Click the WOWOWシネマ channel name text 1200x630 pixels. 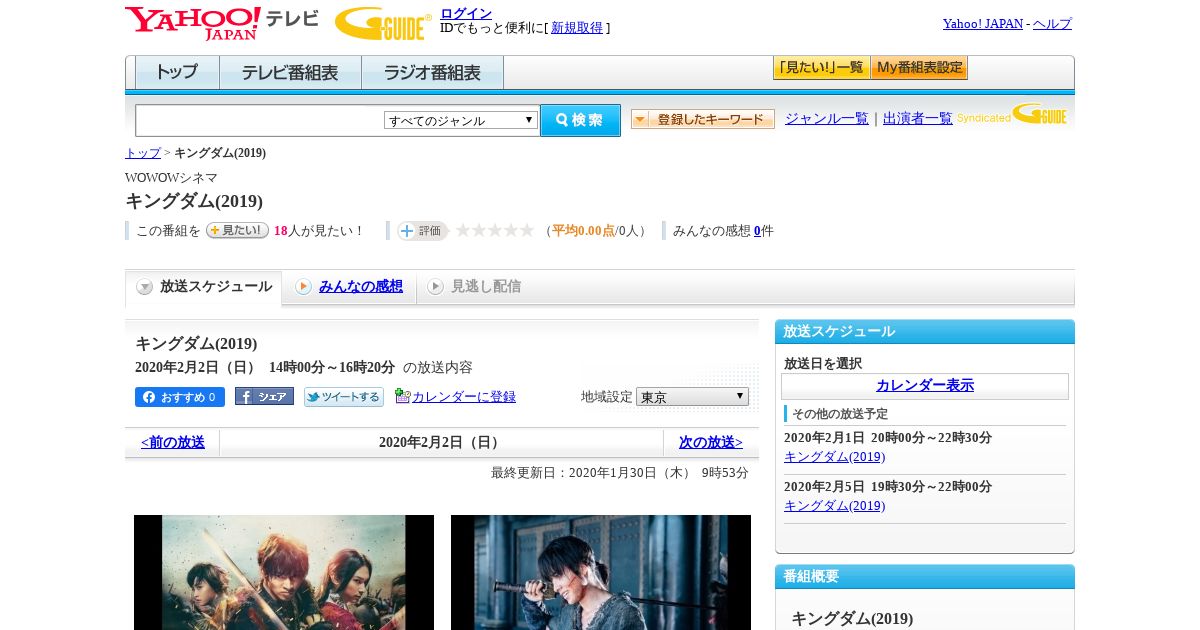(x=171, y=178)
